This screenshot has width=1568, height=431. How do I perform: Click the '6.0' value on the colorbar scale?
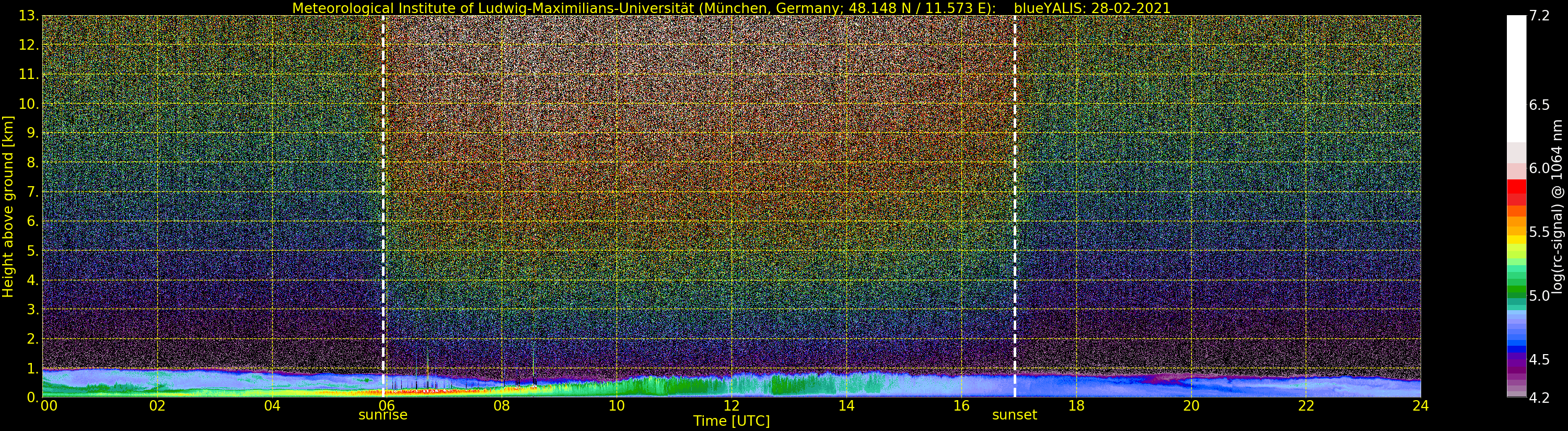pyautogui.click(x=1540, y=168)
